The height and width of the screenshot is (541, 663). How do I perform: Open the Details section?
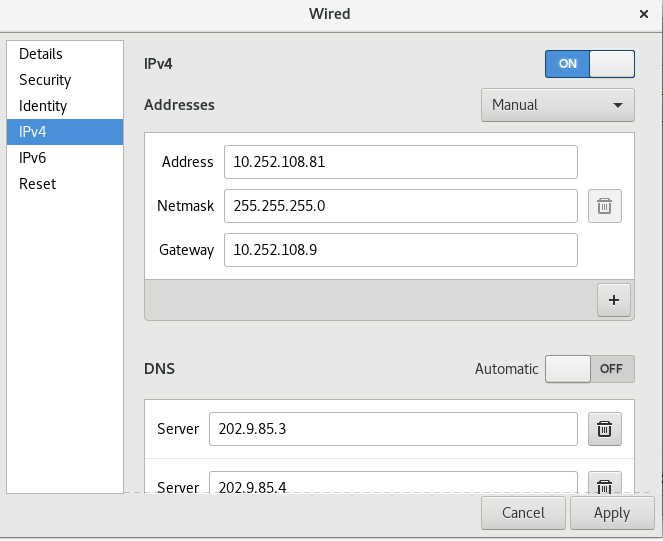tap(65, 54)
